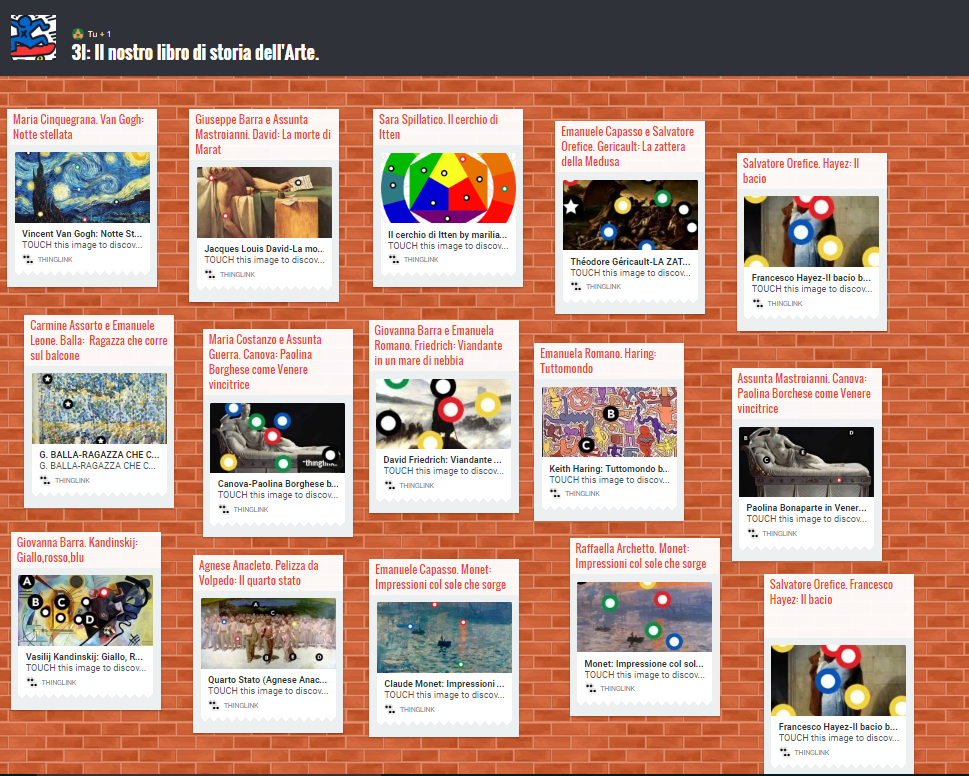Image resolution: width=969 pixels, height=776 pixels.
Task: Open Friedrich Viandante in un mare di nebbia image
Action: click(443, 413)
